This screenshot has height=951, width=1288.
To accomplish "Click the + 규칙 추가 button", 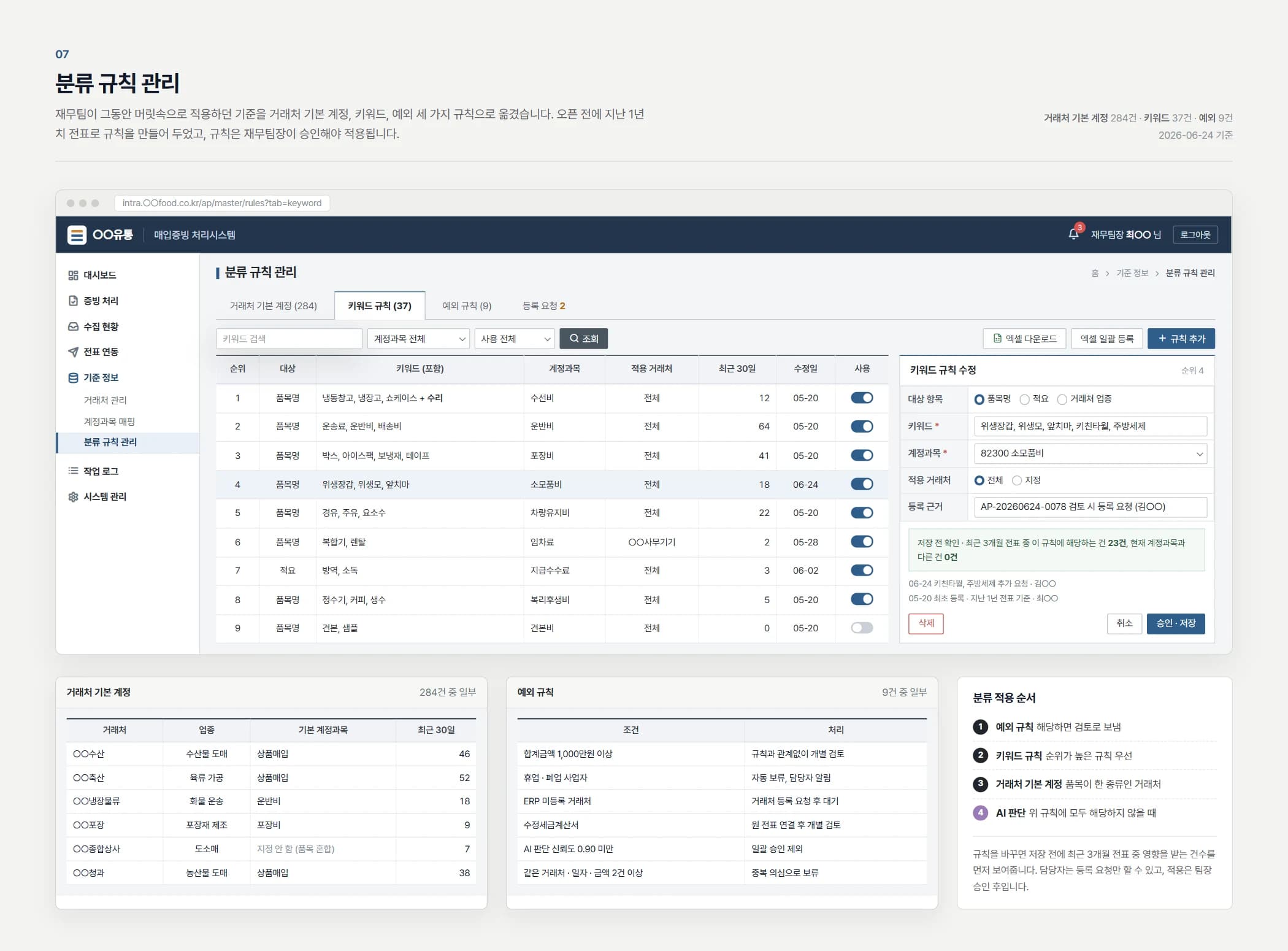I will pyautogui.click(x=1181, y=339).
